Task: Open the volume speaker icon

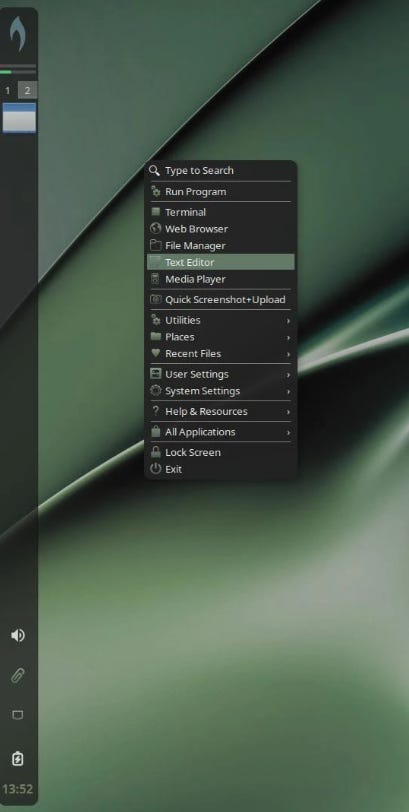Action: pyautogui.click(x=18, y=635)
